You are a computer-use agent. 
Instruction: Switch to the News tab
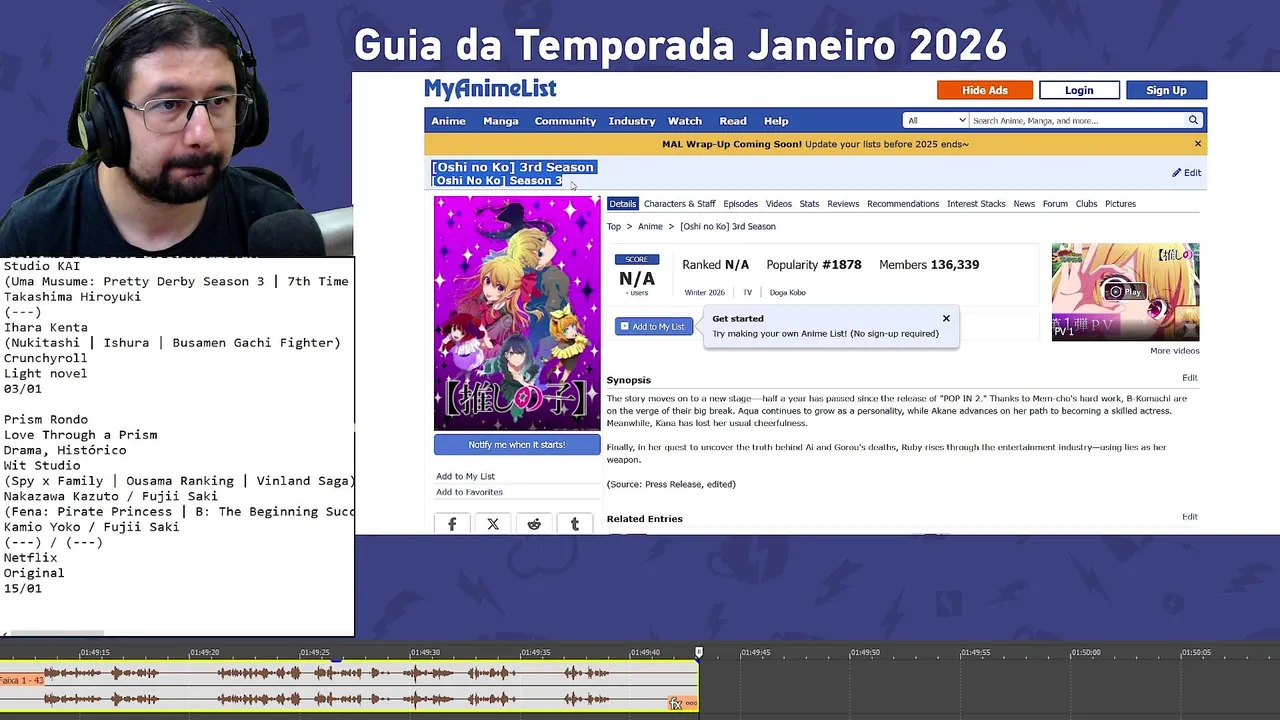[x=1024, y=204]
